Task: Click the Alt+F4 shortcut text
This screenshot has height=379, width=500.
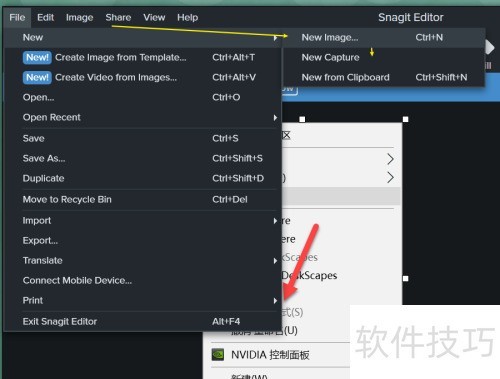Action: (226, 321)
